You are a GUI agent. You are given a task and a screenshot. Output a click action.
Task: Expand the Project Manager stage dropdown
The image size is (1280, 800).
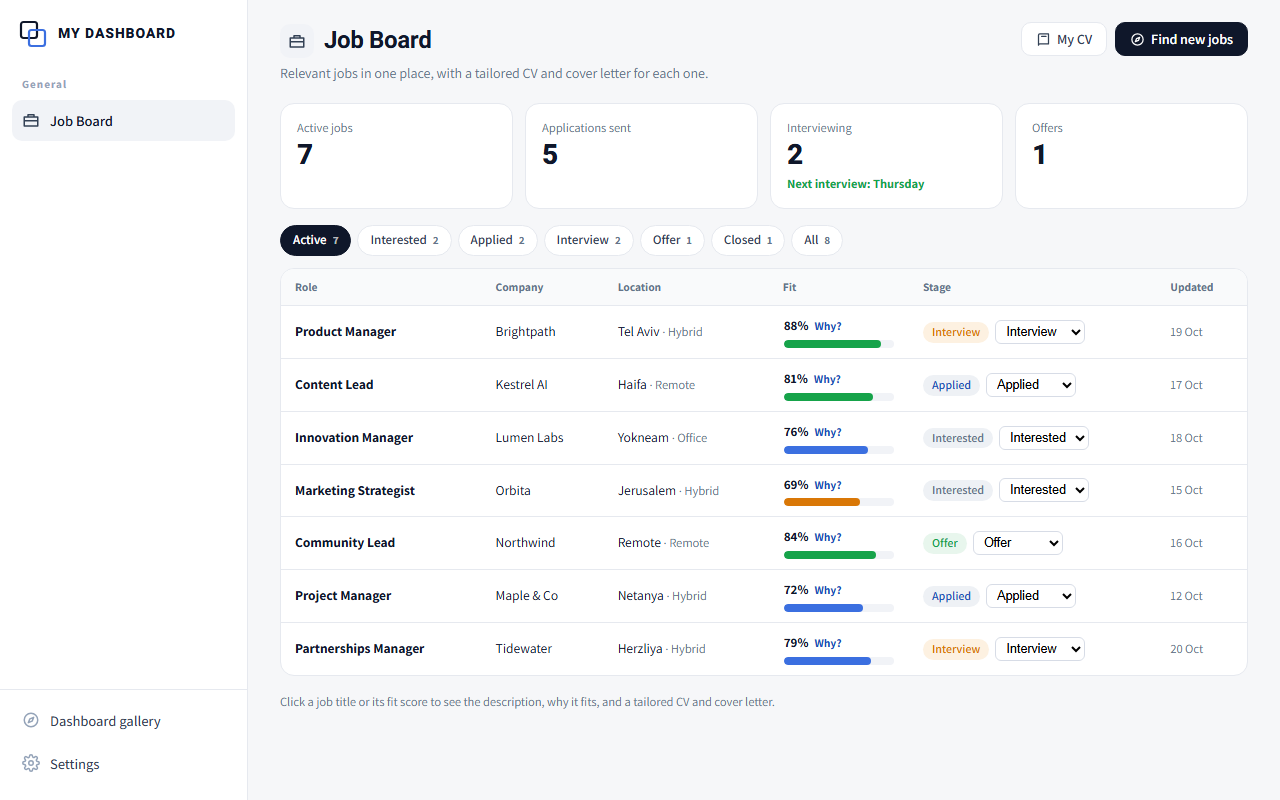1031,596
